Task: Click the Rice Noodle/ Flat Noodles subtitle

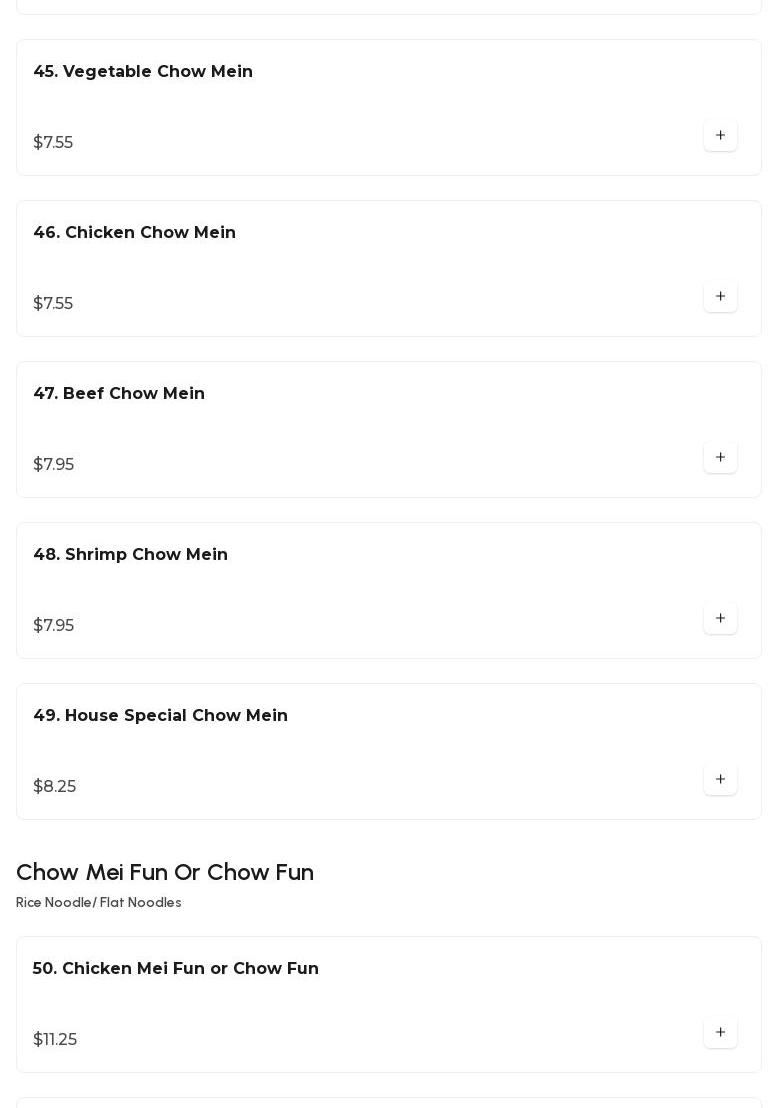Action: coord(99,903)
